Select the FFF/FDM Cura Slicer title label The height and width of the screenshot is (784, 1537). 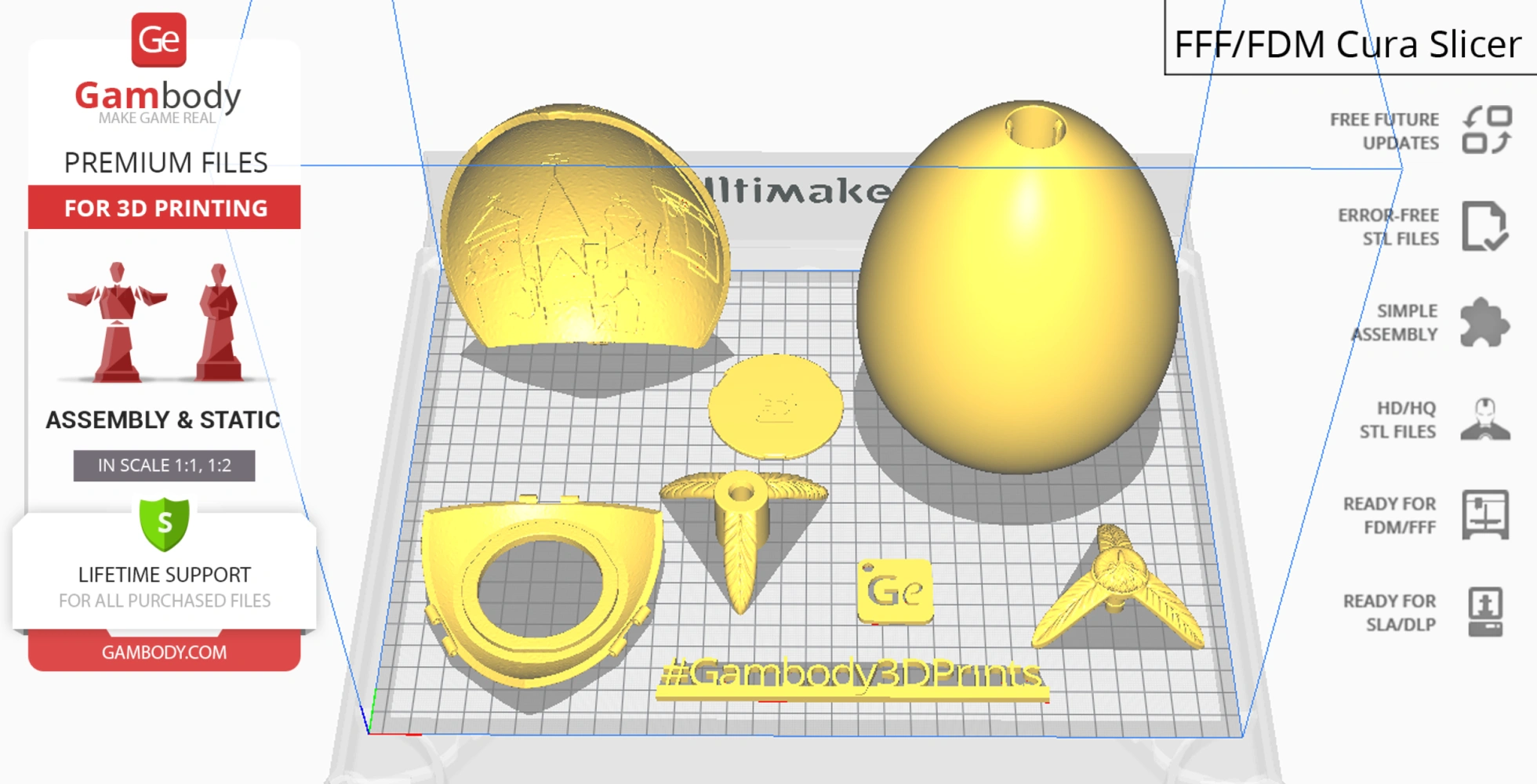click(x=1347, y=44)
